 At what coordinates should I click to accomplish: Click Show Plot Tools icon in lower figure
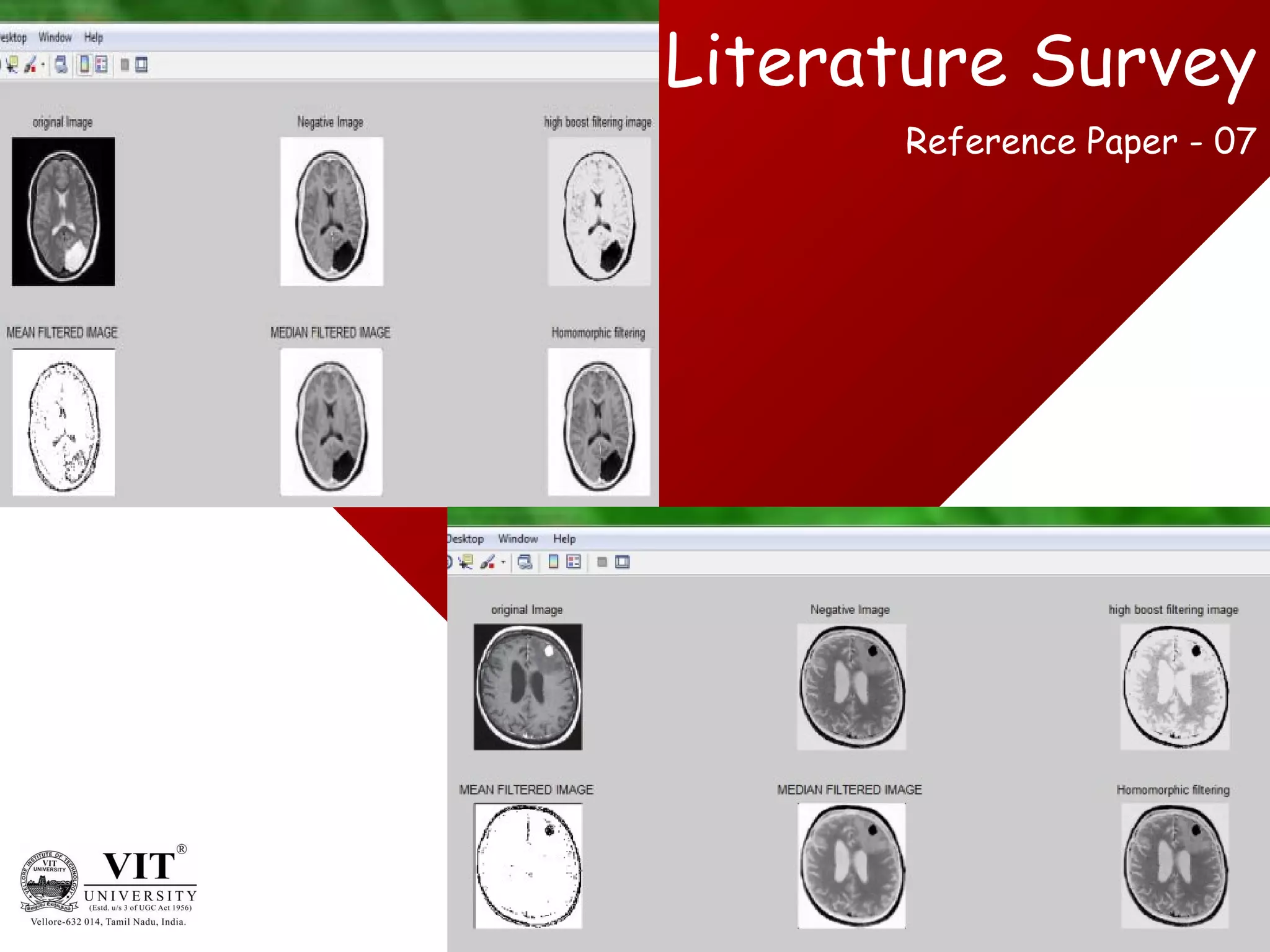pyautogui.click(x=622, y=562)
